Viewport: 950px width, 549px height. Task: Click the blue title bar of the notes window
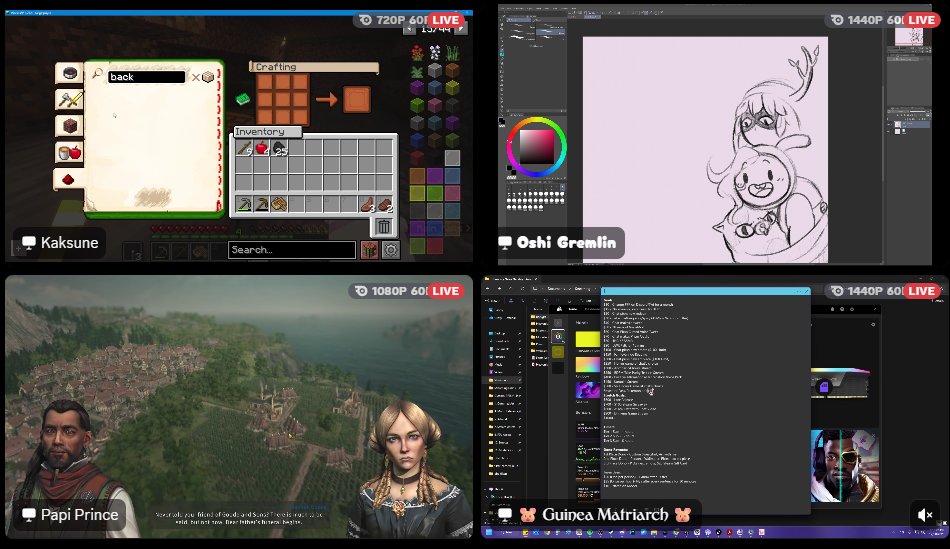pos(705,291)
